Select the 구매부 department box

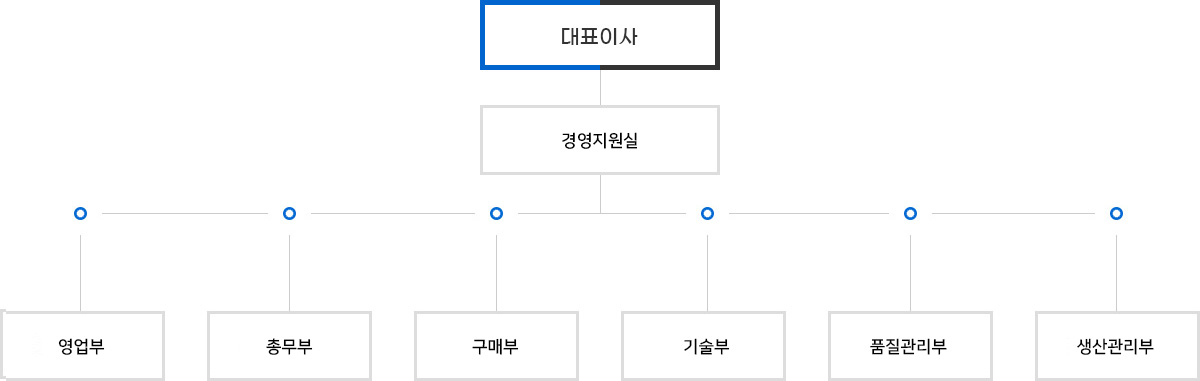496,346
